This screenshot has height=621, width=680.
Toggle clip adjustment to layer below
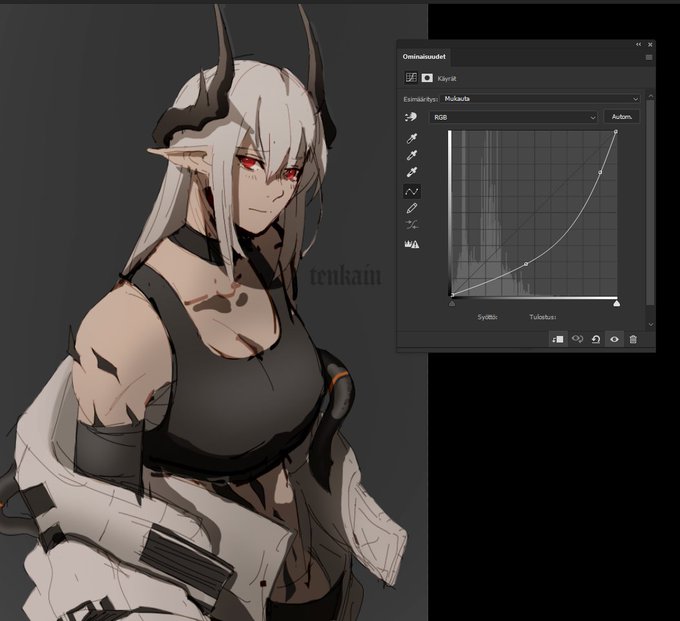558,339
